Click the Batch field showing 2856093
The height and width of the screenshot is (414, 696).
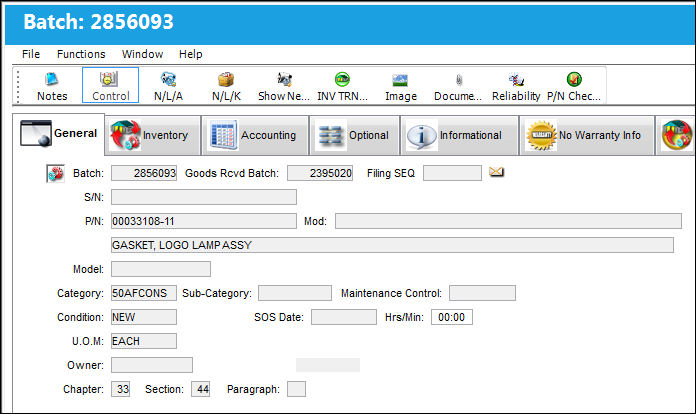pyautogui.click(x=144, y=173)
